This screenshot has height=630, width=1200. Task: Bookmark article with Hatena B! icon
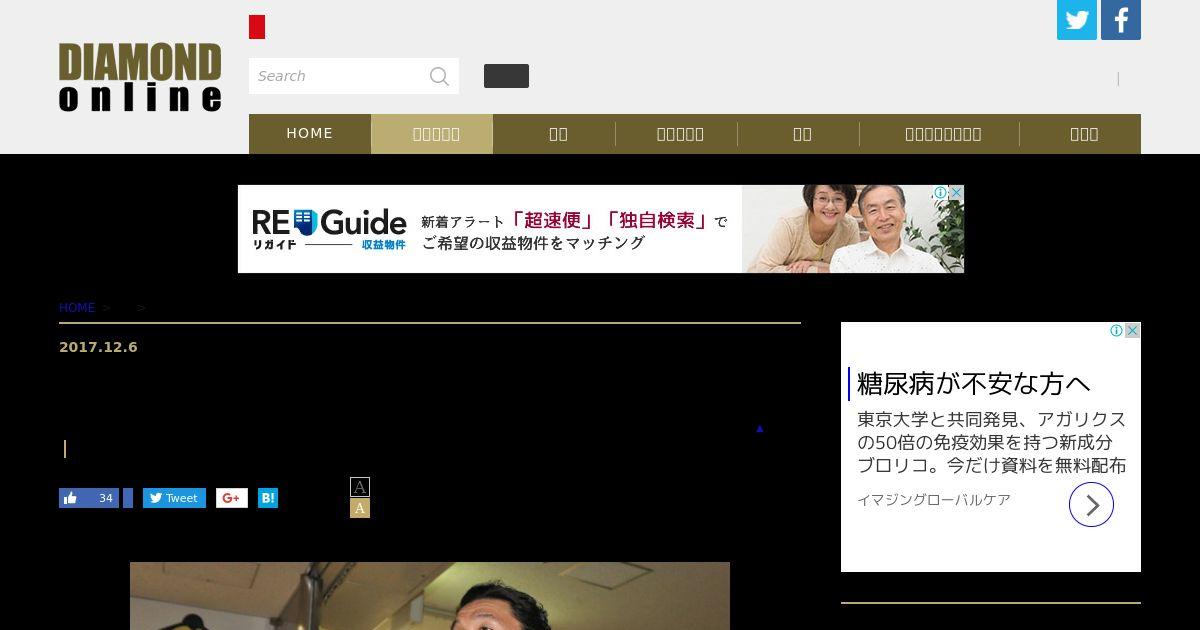coord(268,498)
